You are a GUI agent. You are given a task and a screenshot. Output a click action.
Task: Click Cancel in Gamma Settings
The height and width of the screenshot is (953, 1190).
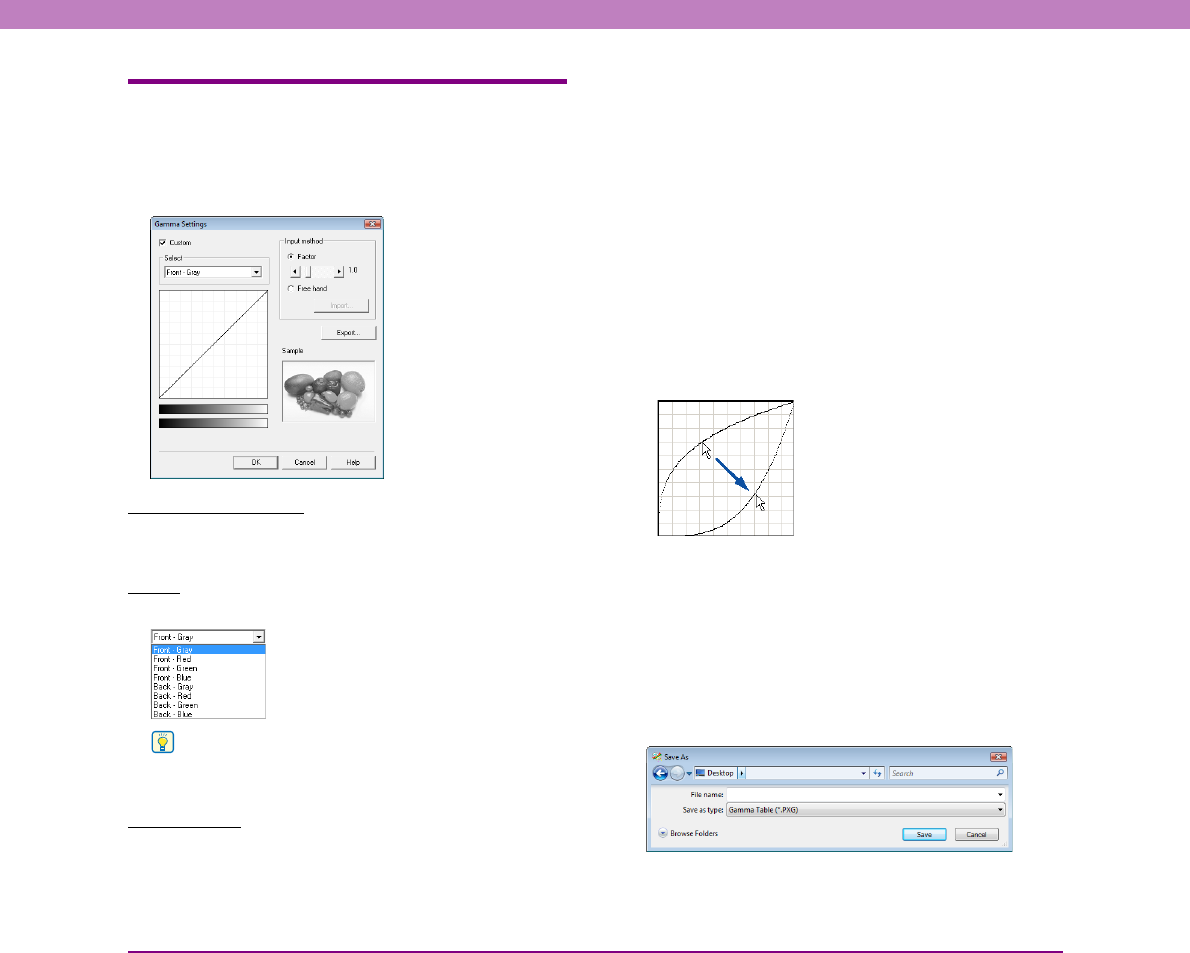[304, 462]
